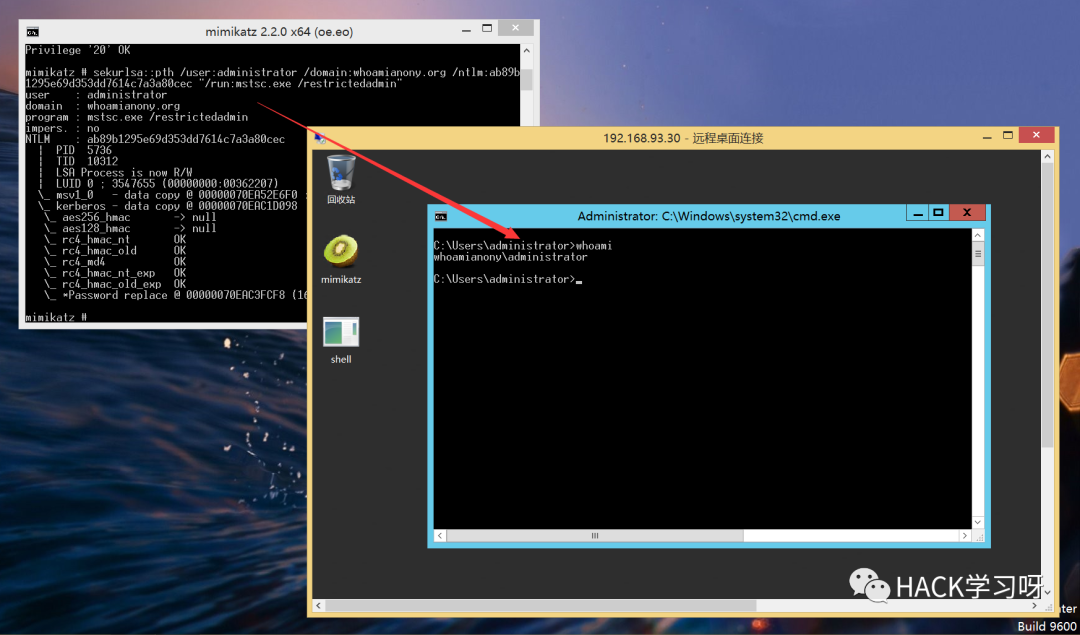Image resolution: width=1080 pixels, height=635 pixels.
Task: Click the "aes256_hmac -> null" line
Action: click(x=130, y=217)
